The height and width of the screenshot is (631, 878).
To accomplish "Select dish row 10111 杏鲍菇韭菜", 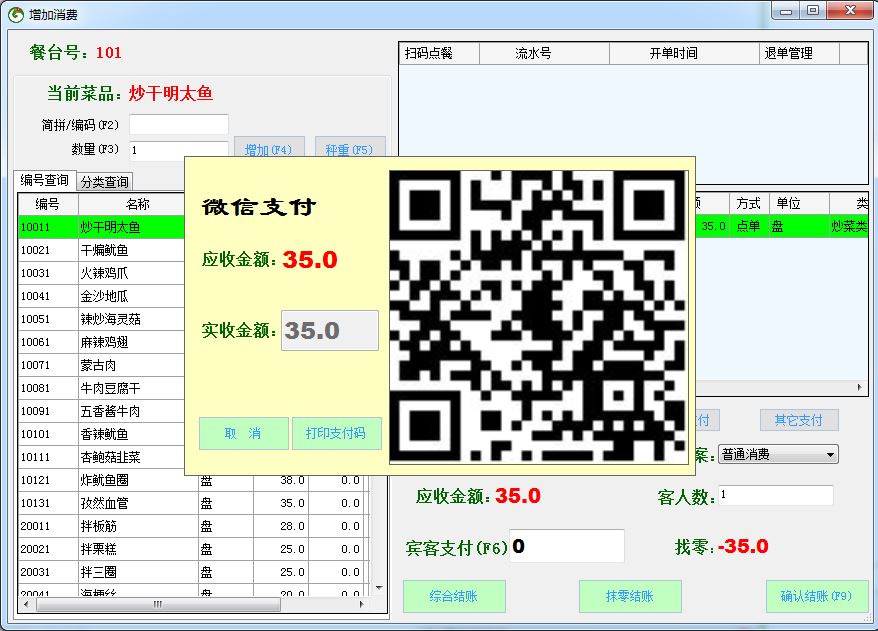I will point(102,457).
